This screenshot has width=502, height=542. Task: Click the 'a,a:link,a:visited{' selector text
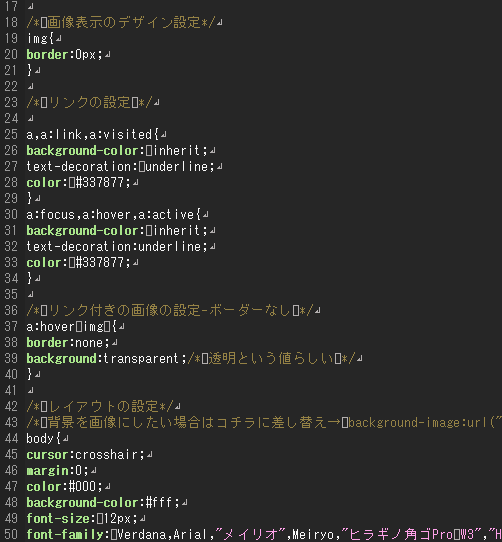click(x=92, y=134)
